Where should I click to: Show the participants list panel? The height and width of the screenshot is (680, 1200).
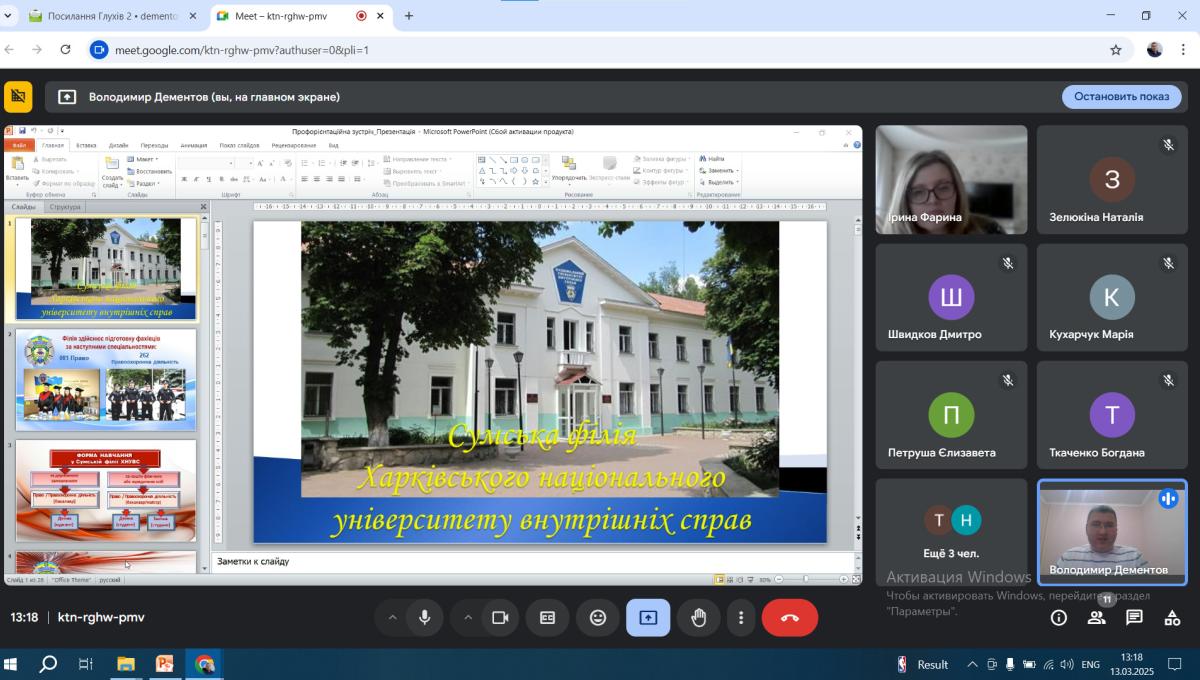click(1096, 618)
